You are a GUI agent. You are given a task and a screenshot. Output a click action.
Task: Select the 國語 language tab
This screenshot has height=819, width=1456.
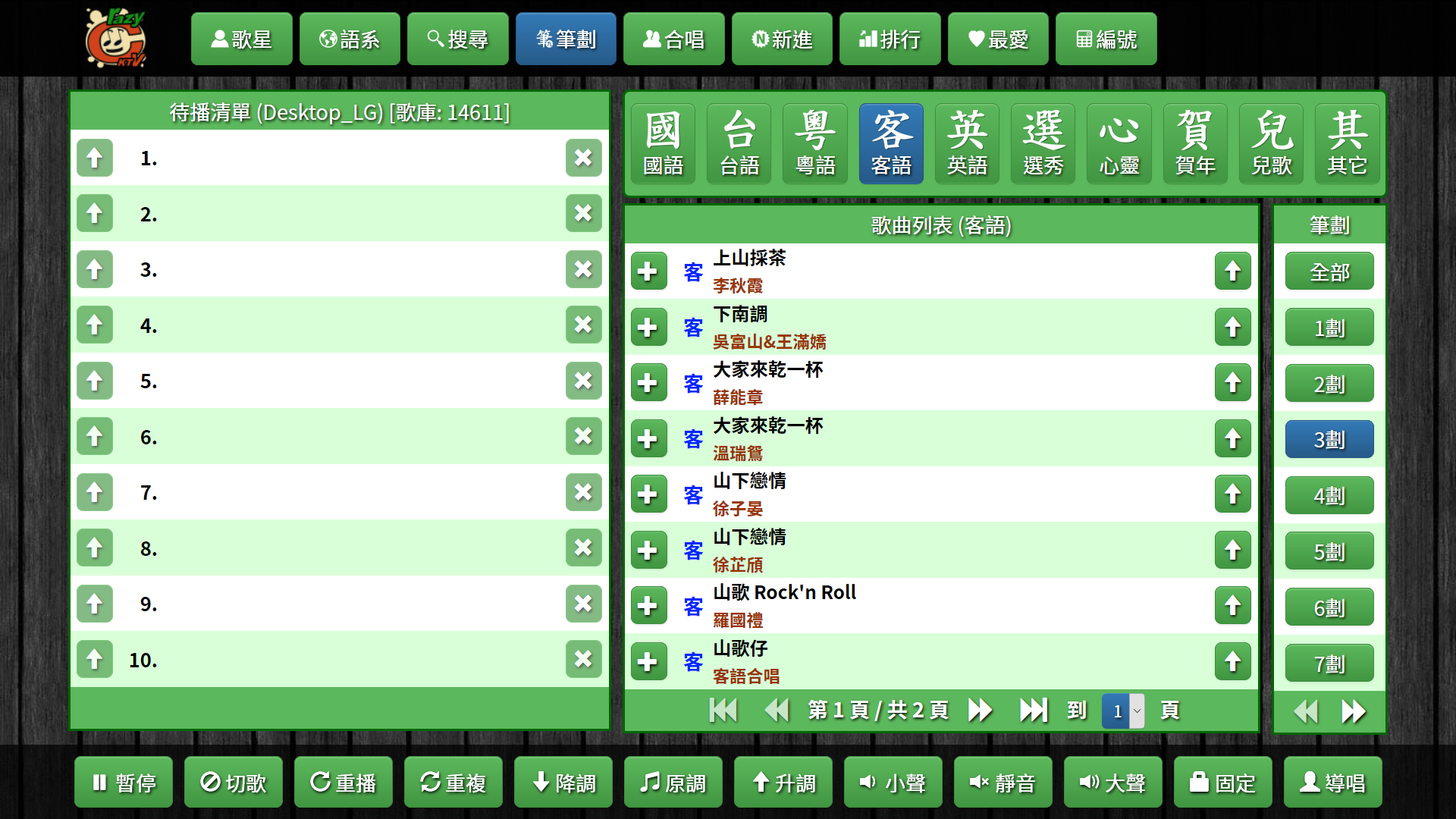[x=664, y=144]
